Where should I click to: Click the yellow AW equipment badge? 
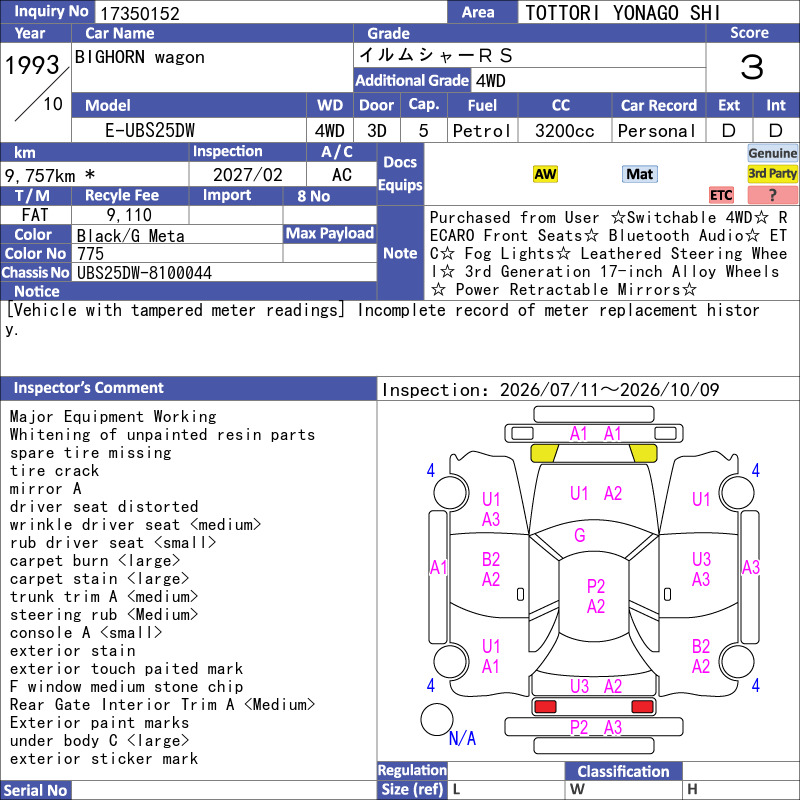(x=545, y=174)
